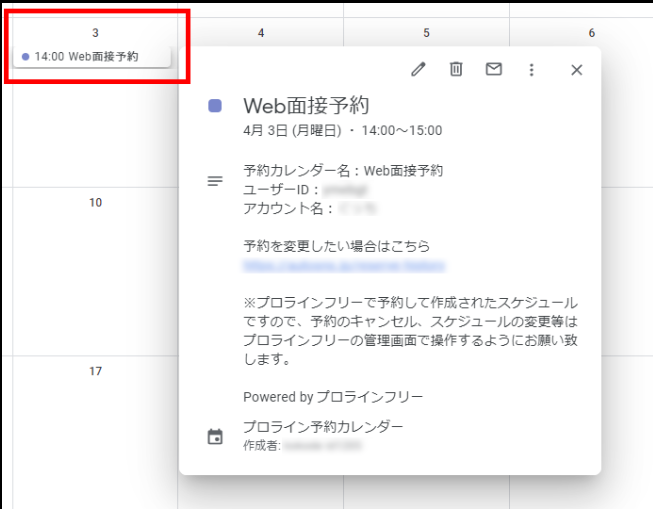
Task: Click the text 予約を変更したい場合はこちら
Action: point(336,246)
